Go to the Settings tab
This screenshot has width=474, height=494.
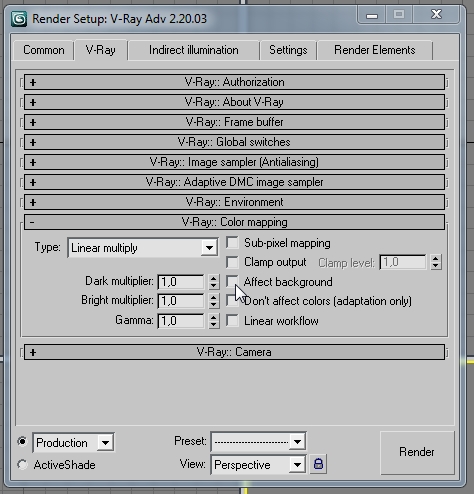(x=288, y=50)
